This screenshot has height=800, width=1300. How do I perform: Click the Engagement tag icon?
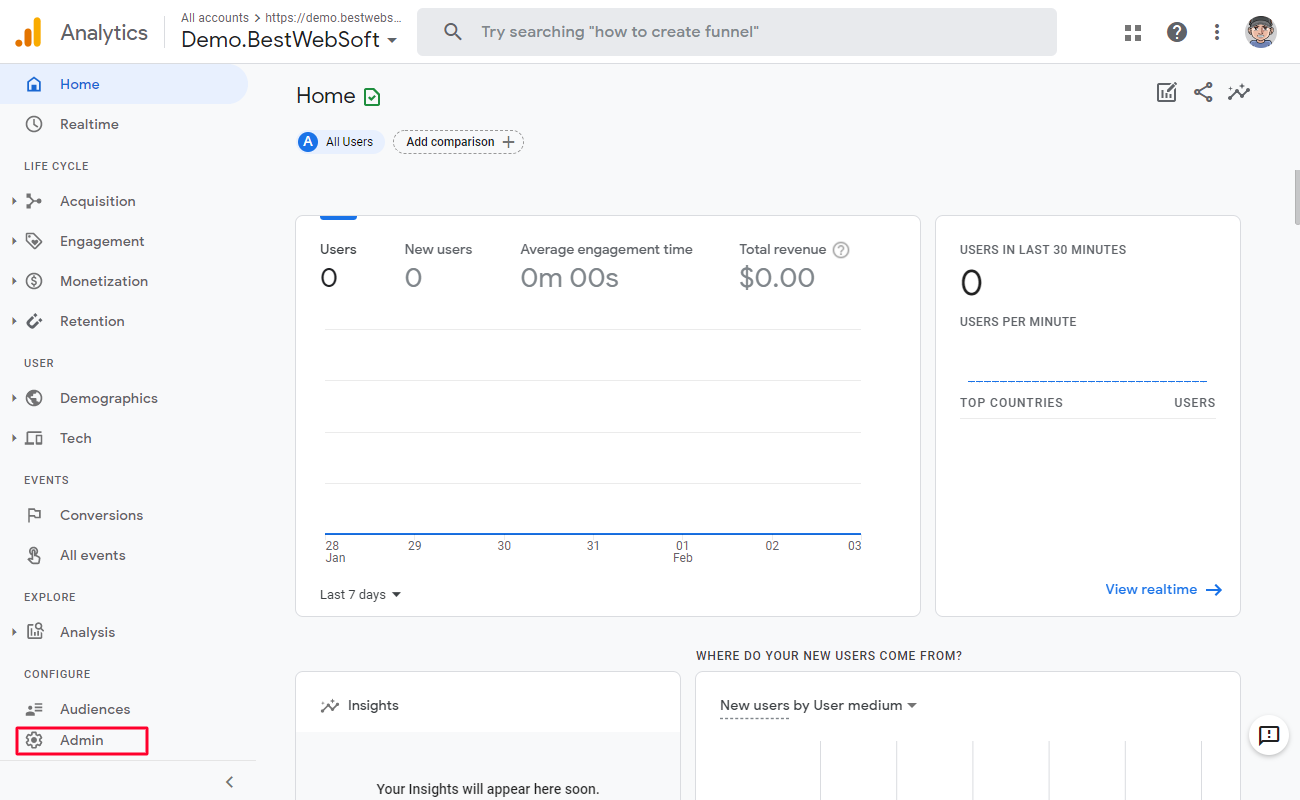click(34, 241)
